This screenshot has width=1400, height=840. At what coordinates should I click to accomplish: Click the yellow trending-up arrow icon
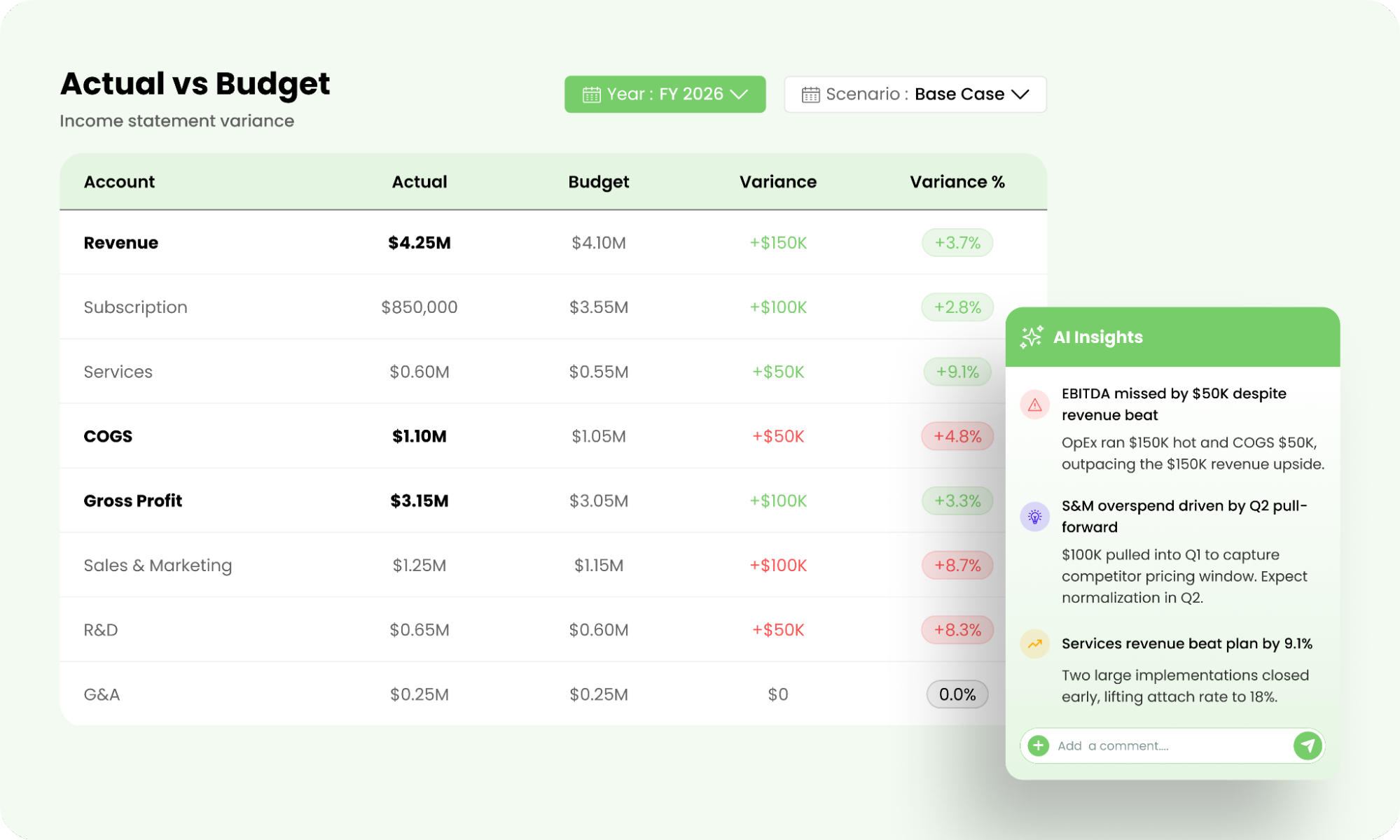tap(1034, 644)
